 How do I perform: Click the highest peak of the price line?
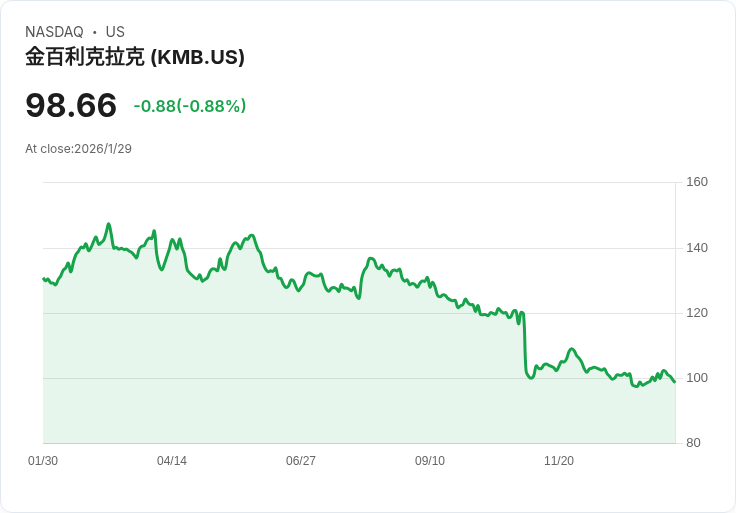109,224
